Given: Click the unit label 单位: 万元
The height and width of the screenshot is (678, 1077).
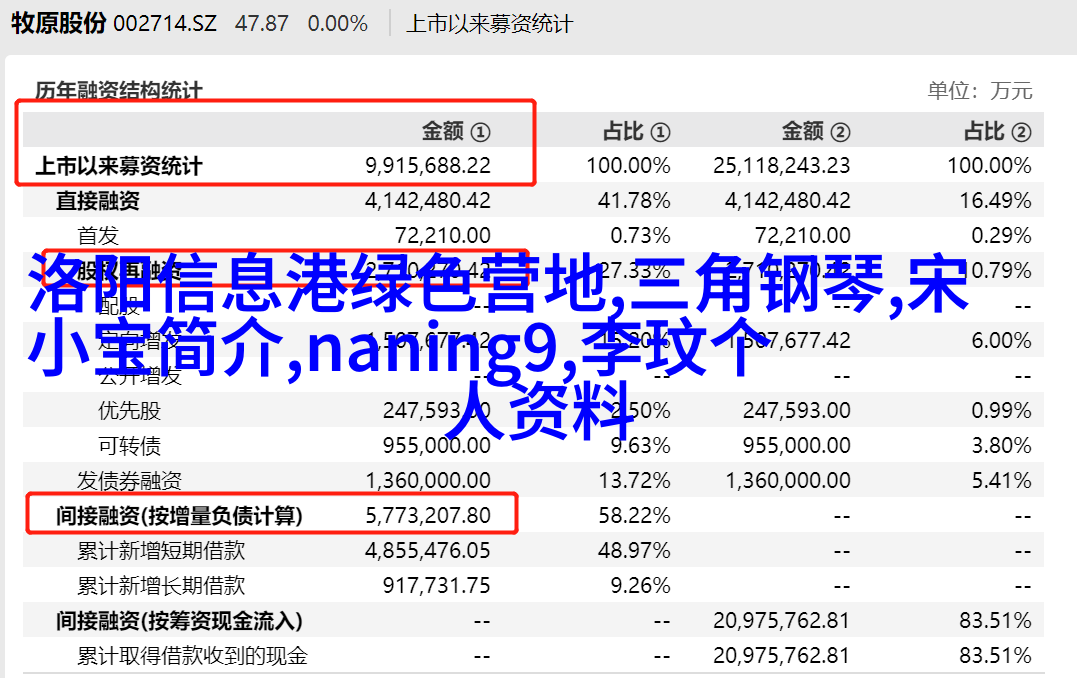Looking at the screenshot, I should tap(980, 91).
